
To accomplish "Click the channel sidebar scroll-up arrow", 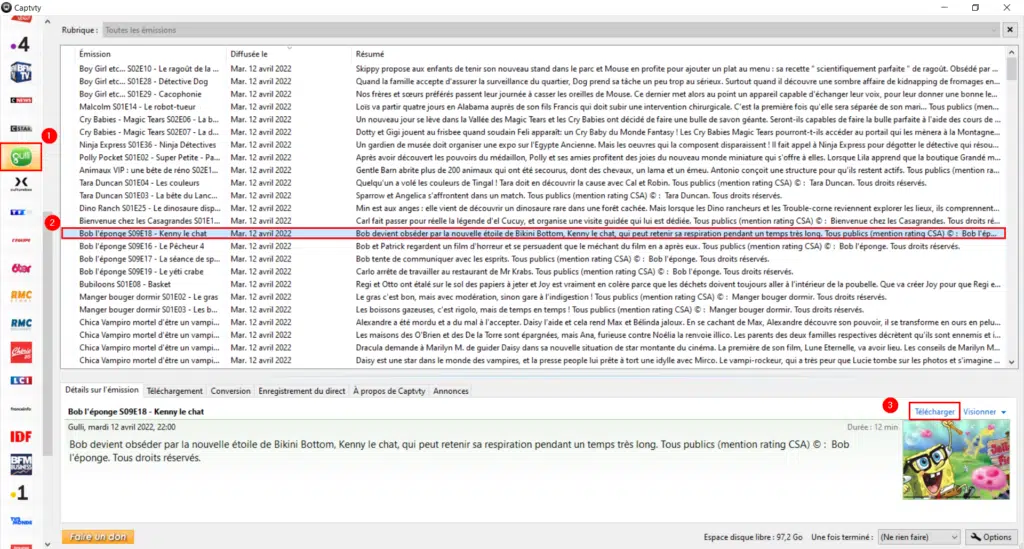I will point(47,22).
